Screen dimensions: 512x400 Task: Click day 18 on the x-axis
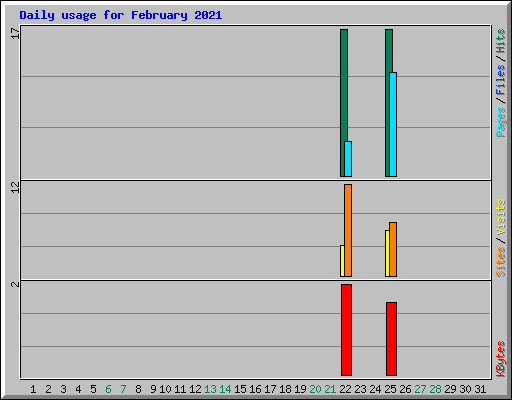coord(285,389)
